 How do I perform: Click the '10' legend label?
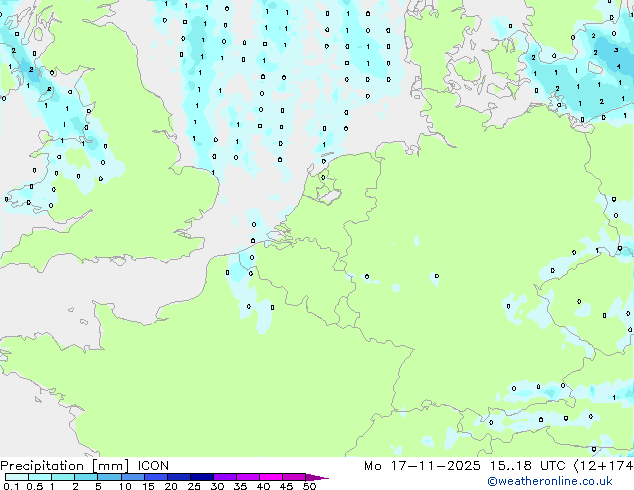[125, 486]
